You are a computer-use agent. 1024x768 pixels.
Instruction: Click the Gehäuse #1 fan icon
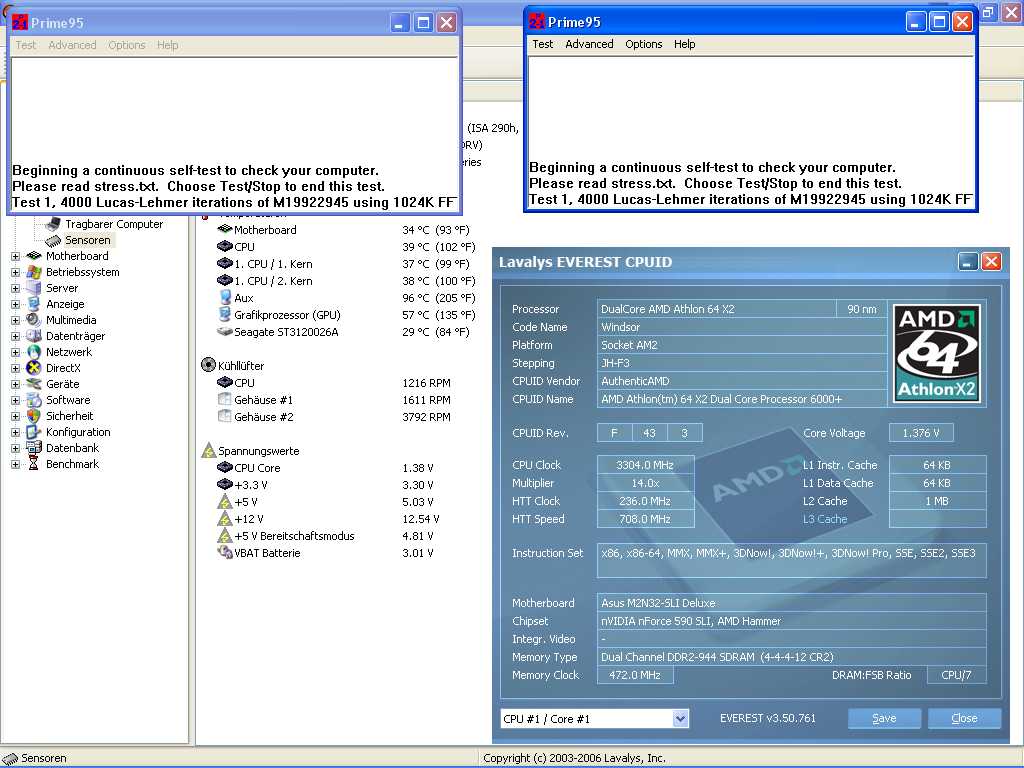pyautogui.click(x=225, y=399)
